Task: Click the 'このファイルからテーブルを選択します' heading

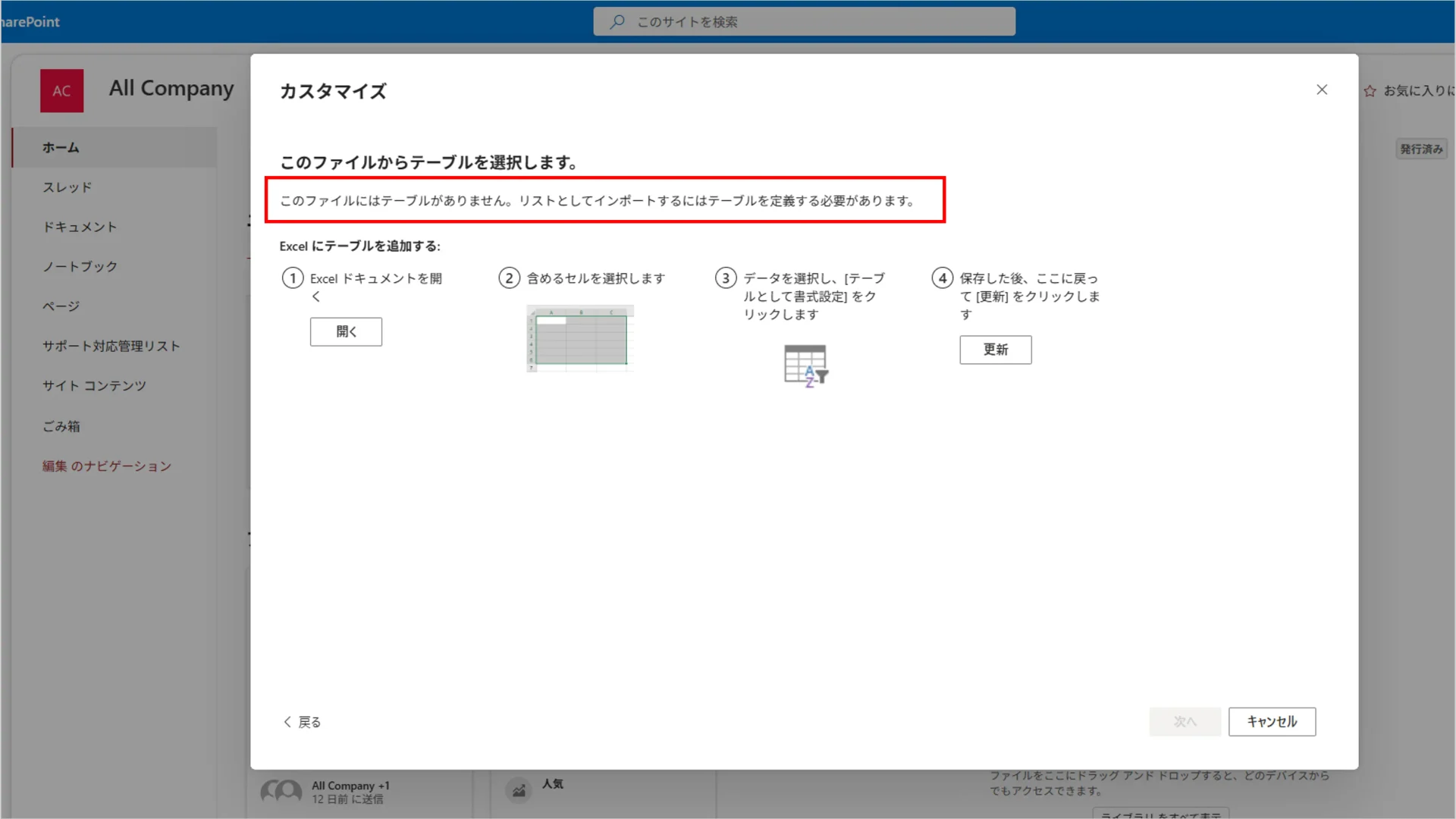Action: pos(430,162)
